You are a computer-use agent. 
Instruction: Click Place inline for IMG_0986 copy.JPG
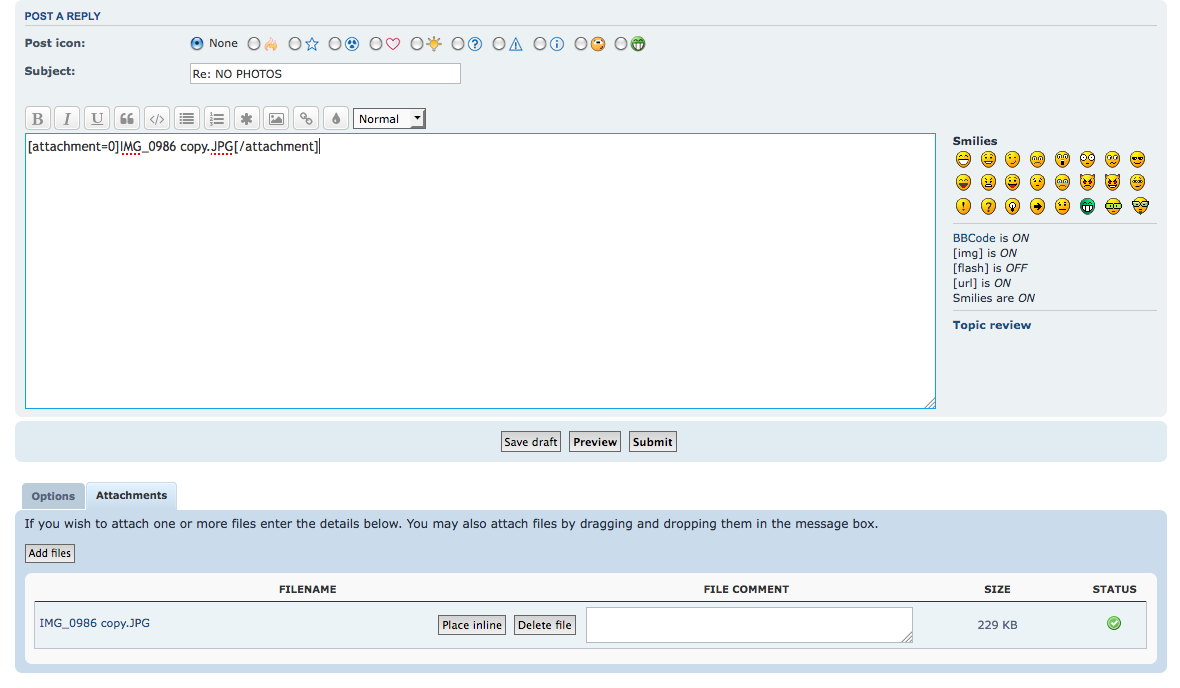[x=472, y=625]
